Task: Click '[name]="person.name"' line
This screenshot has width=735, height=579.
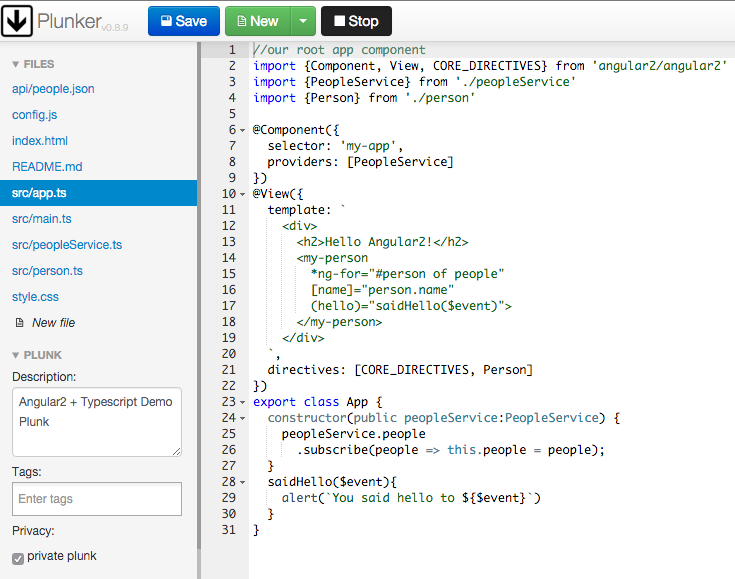Action: coord(382,290)
